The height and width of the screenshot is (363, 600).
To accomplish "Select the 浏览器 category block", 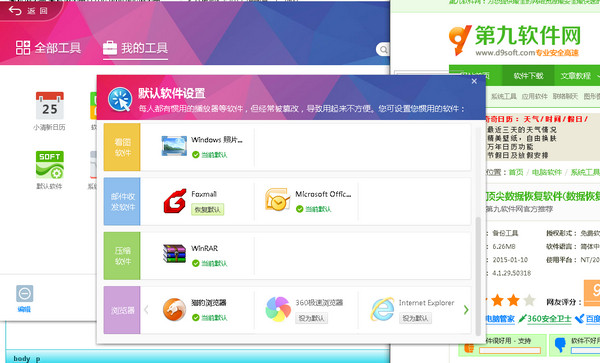I will [122, 310].
